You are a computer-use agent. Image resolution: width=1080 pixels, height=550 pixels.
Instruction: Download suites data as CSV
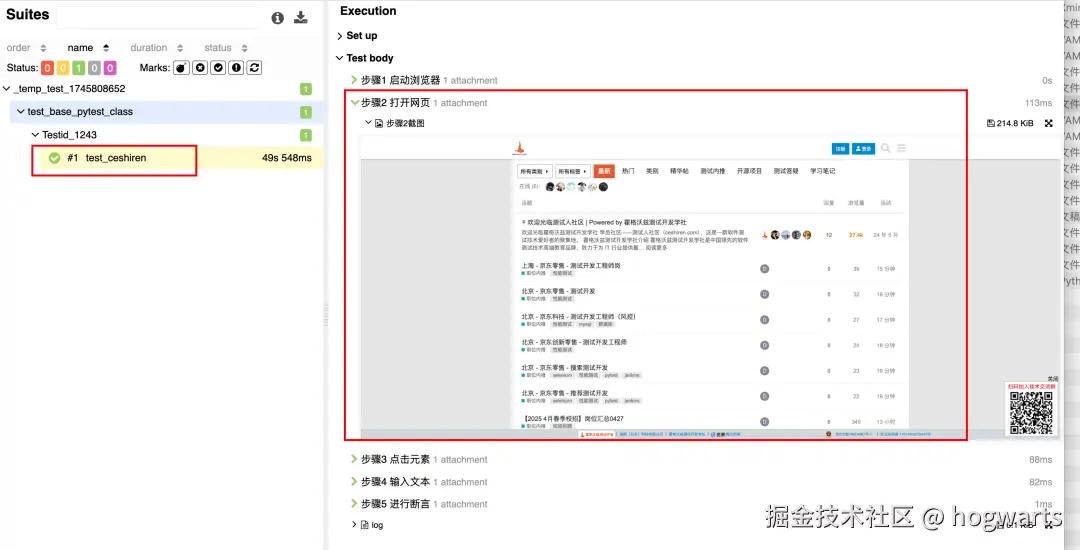pyautogui.click(x=300, y=17)
